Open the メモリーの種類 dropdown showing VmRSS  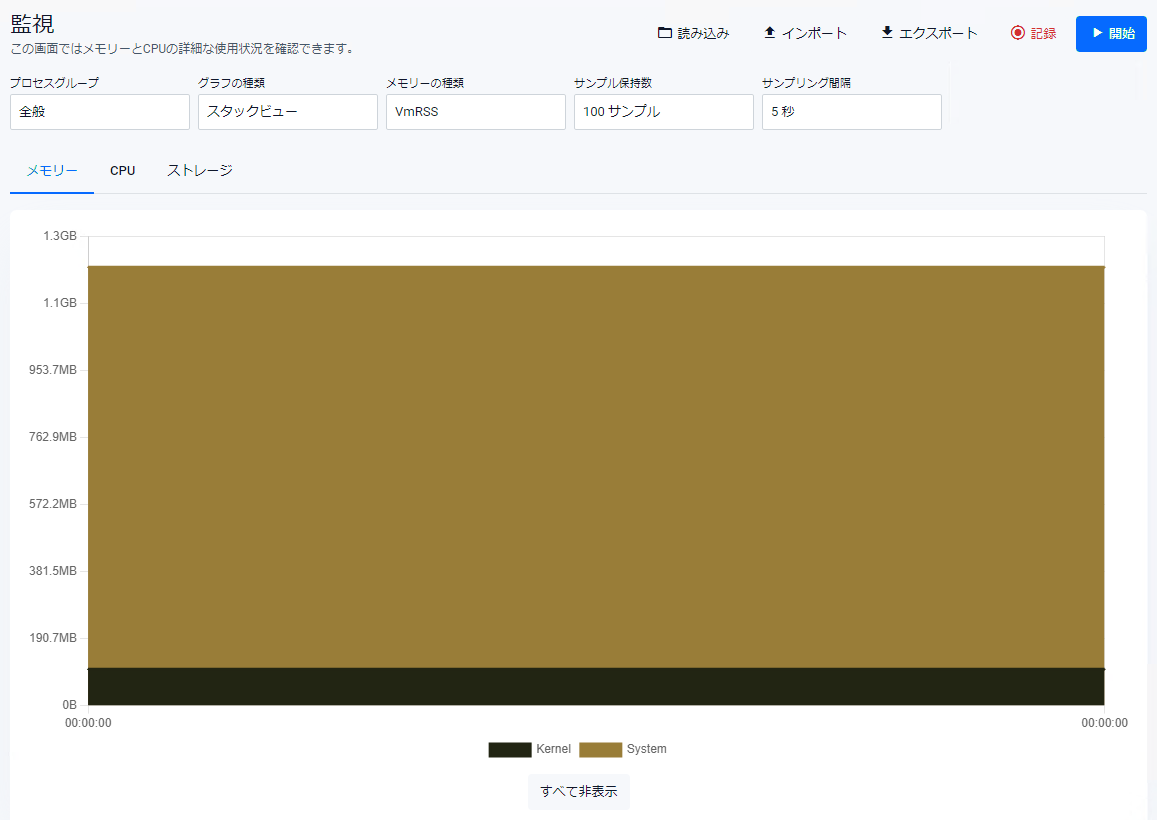coord(476,112)
